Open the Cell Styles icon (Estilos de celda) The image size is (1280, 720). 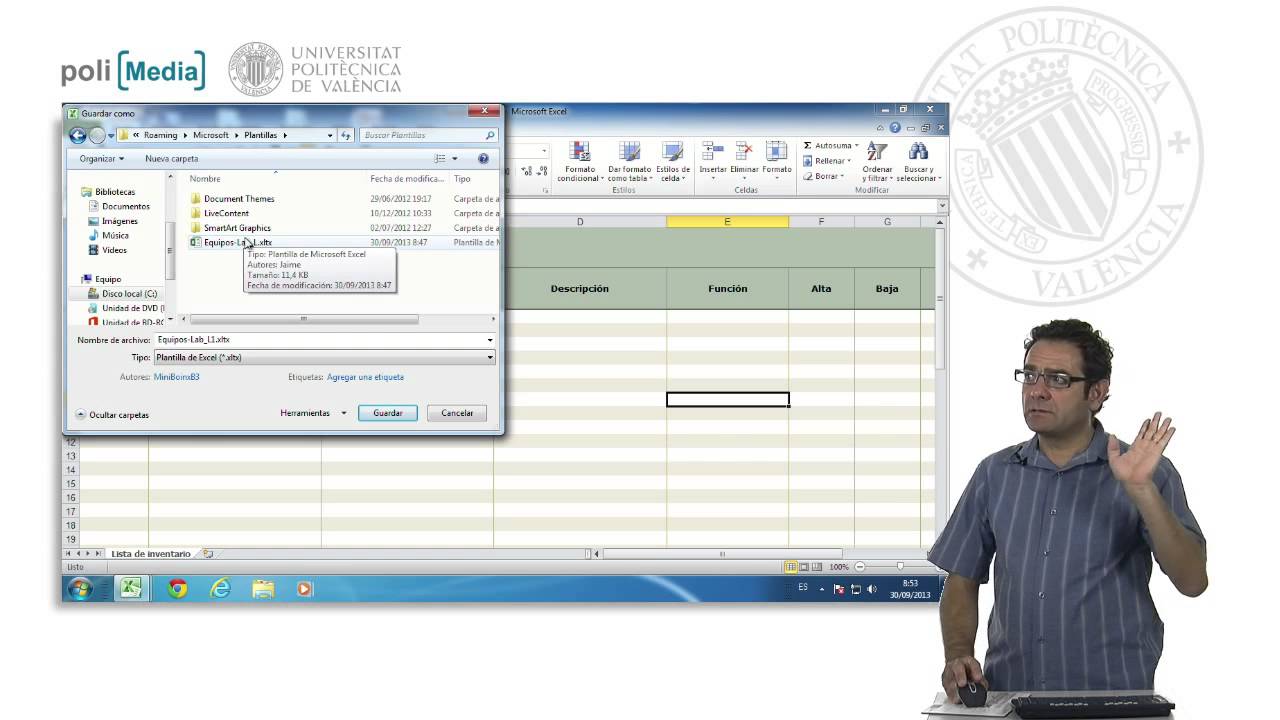[x=673, y=152]
